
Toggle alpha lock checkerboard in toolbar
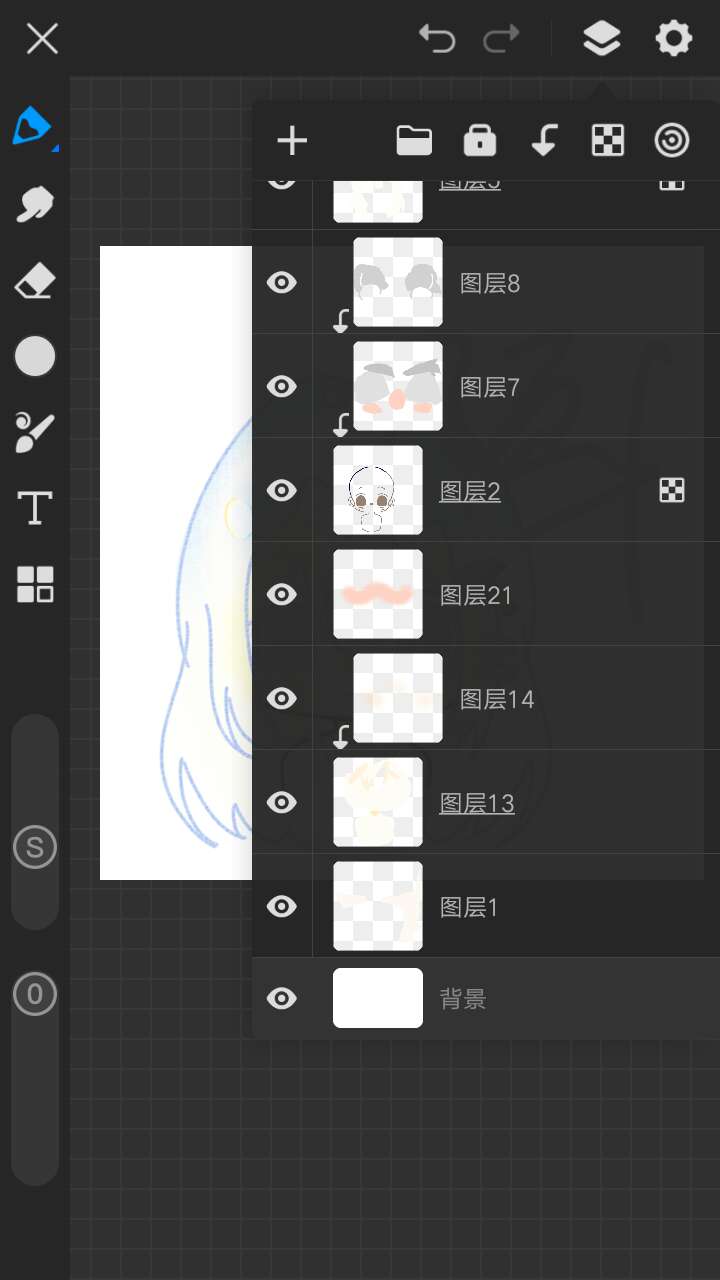click(x=608, y=141)
